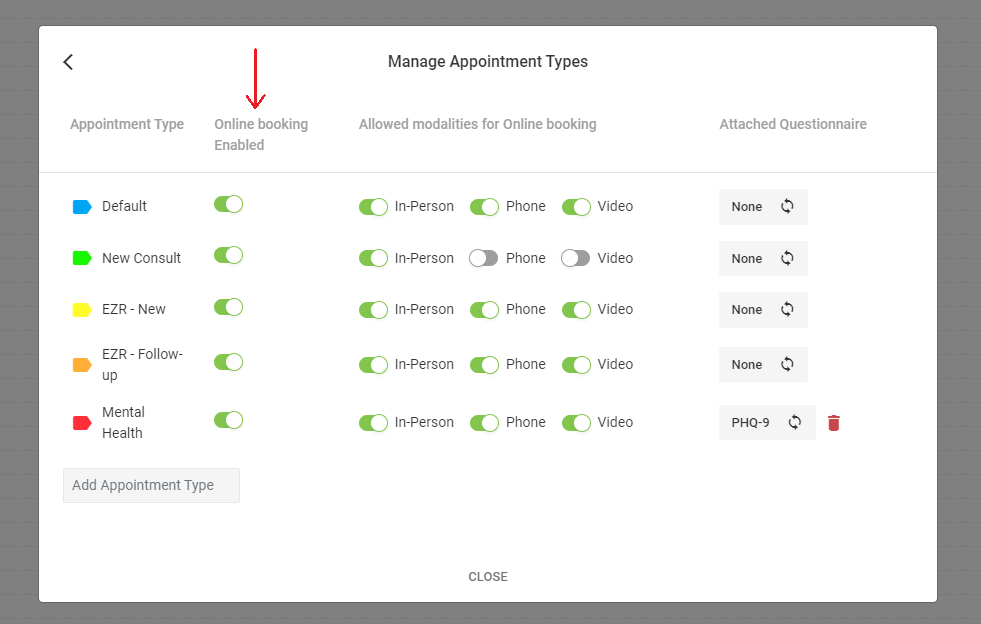The height and width of the screenshot is (624, 981).
Task: Click swap icon on New Consult questionnaire
Action: tap(787, 258)
